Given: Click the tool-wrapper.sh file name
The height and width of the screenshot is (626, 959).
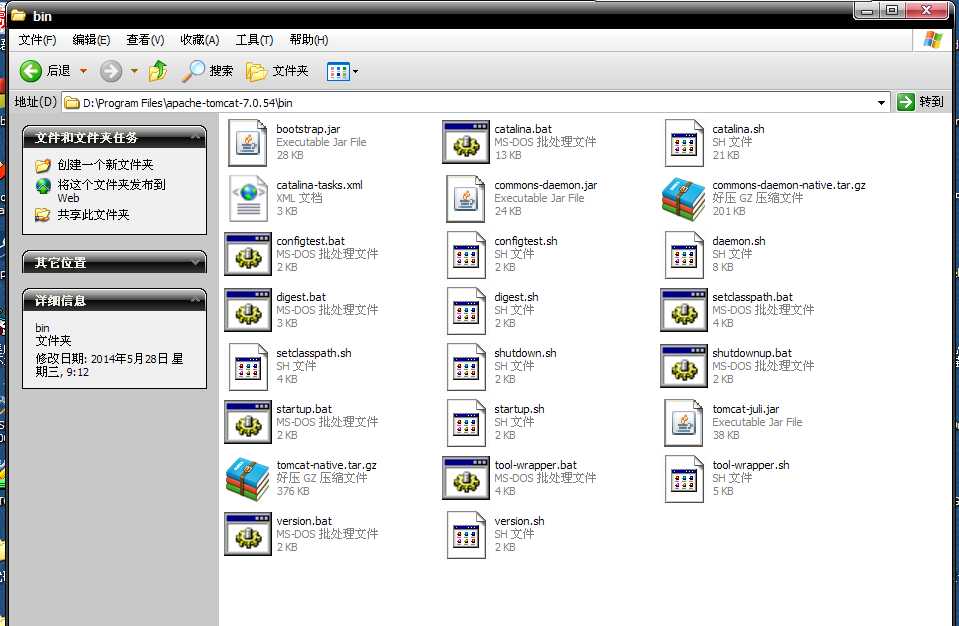Looking at the screenshot, I should tap(751, 465).
